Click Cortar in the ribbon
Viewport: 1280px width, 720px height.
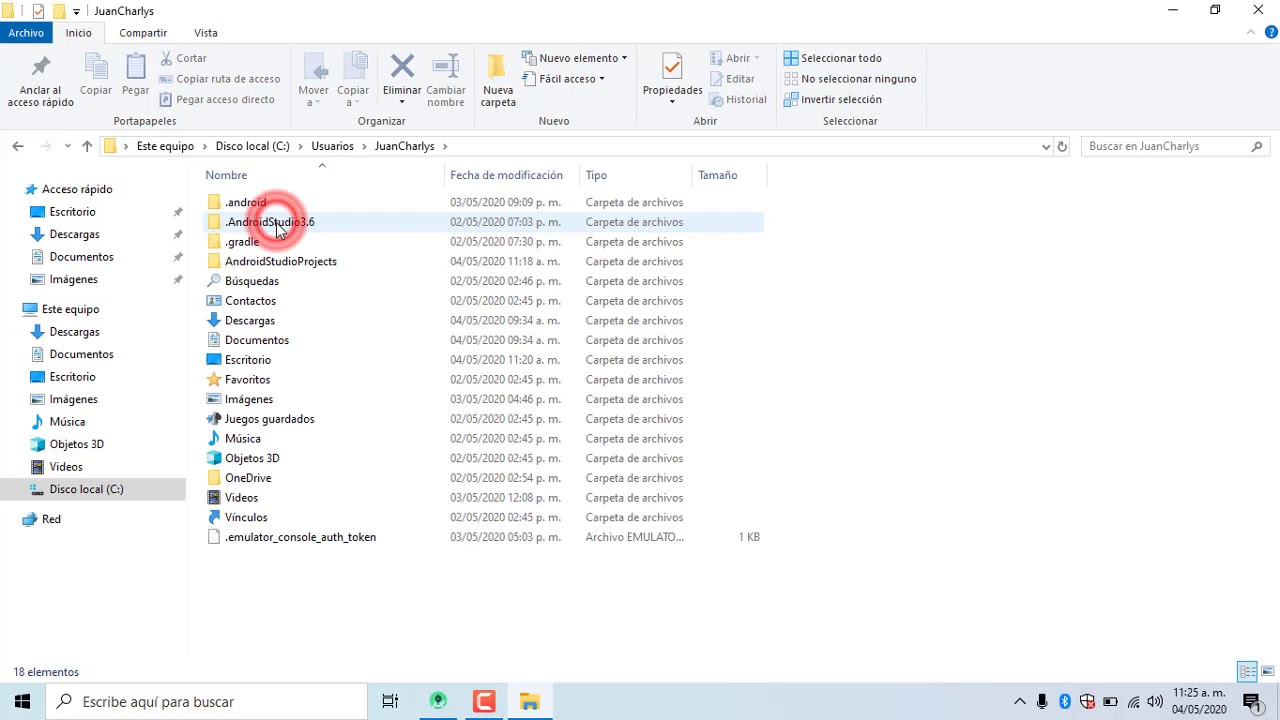[183, 58]
